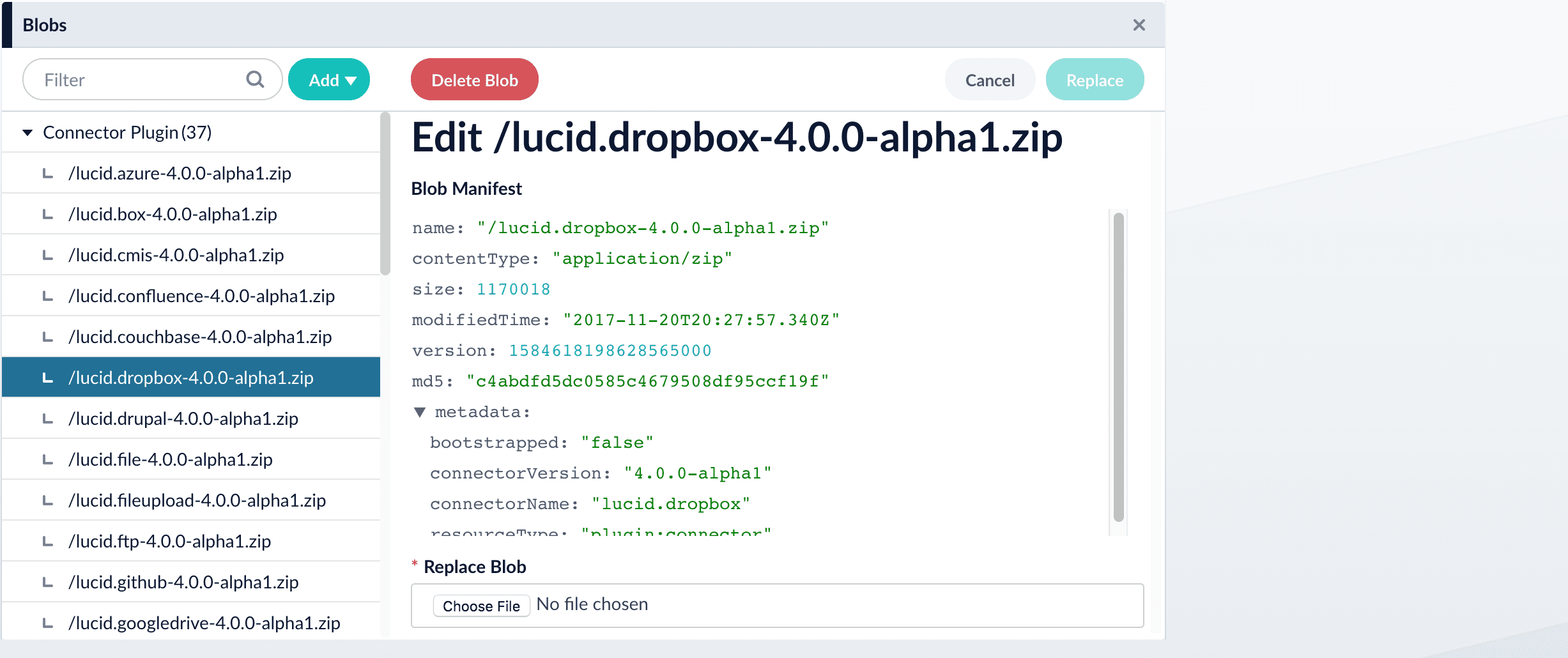The width and height of the screenshot is (1568, 658).
Task: Click the Blob Manifest scrollbar thumb
Action: [1118, 367]
